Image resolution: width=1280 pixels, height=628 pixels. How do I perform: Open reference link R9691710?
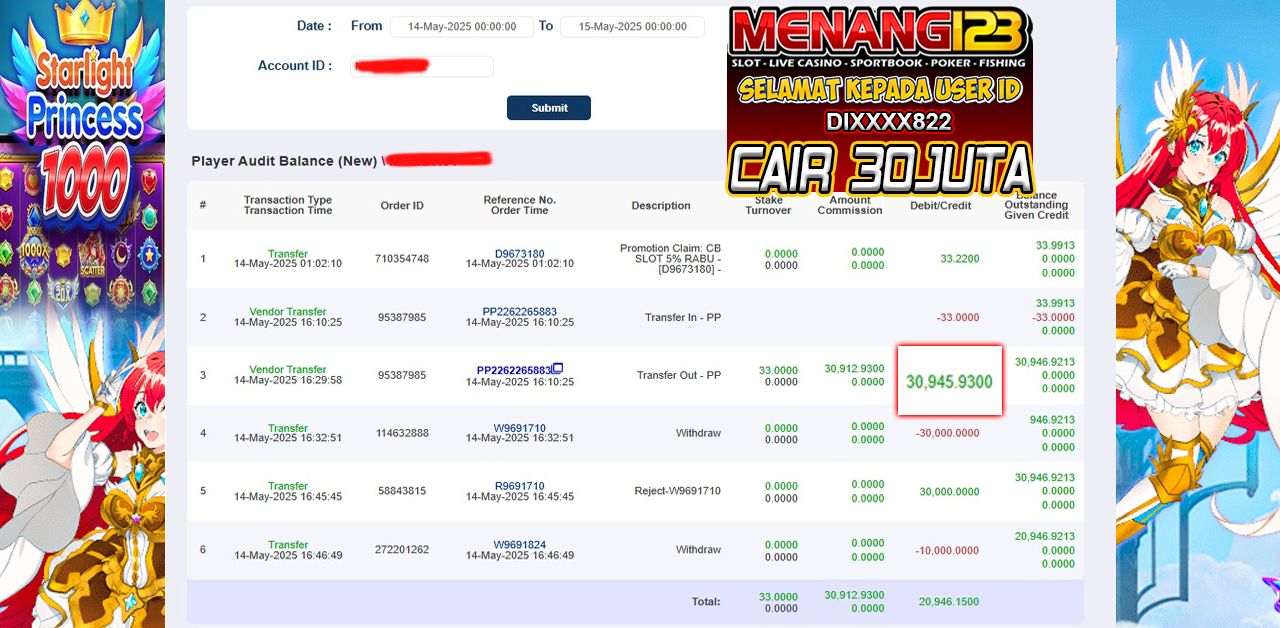point(520,486)
